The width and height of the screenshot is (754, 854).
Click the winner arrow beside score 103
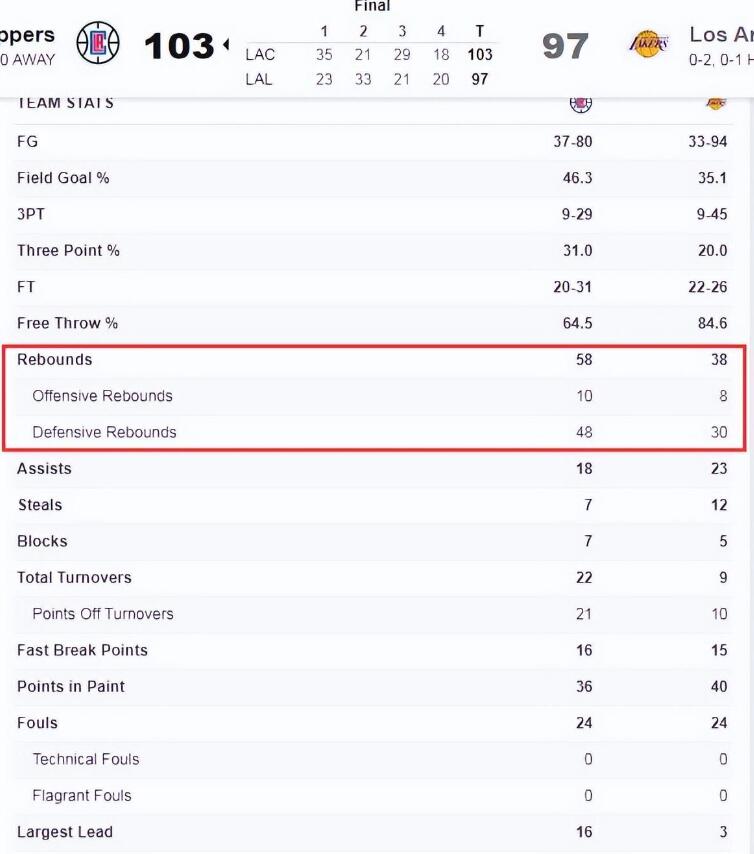[x=225, y=45]
